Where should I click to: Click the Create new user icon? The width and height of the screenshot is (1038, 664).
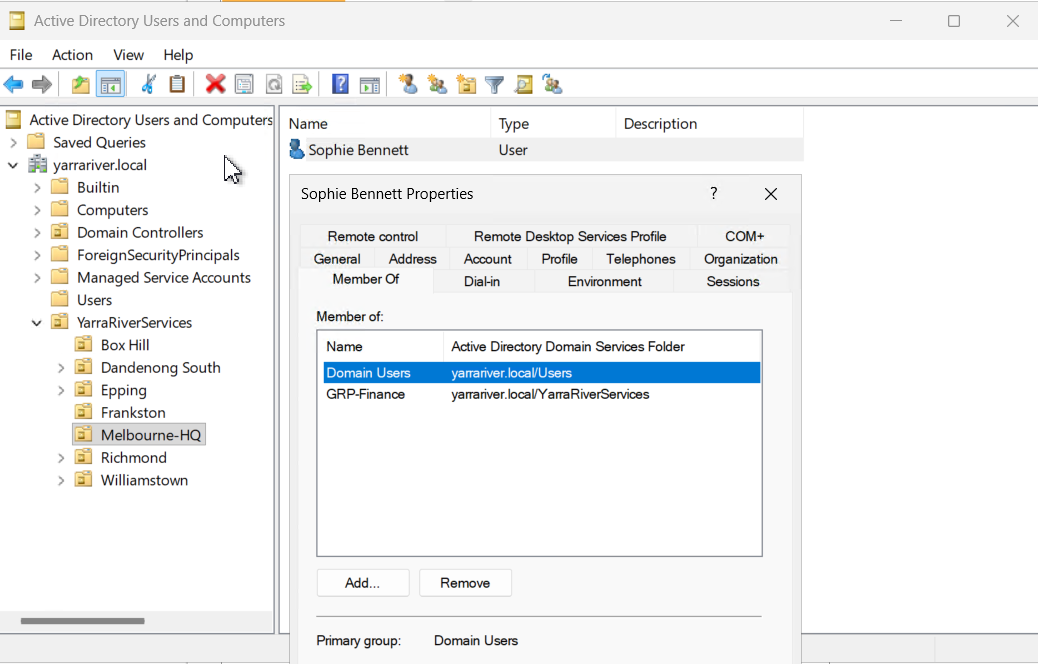[x=408, y=84]
